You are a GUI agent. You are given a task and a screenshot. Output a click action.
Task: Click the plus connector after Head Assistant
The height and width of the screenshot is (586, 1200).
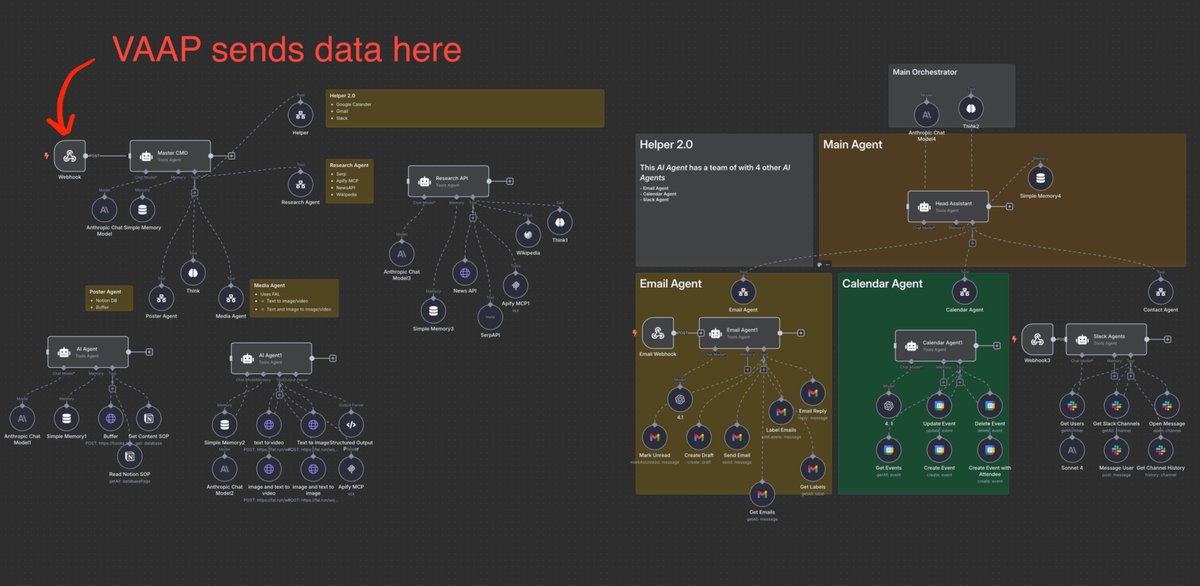(x=1011, y=205)
